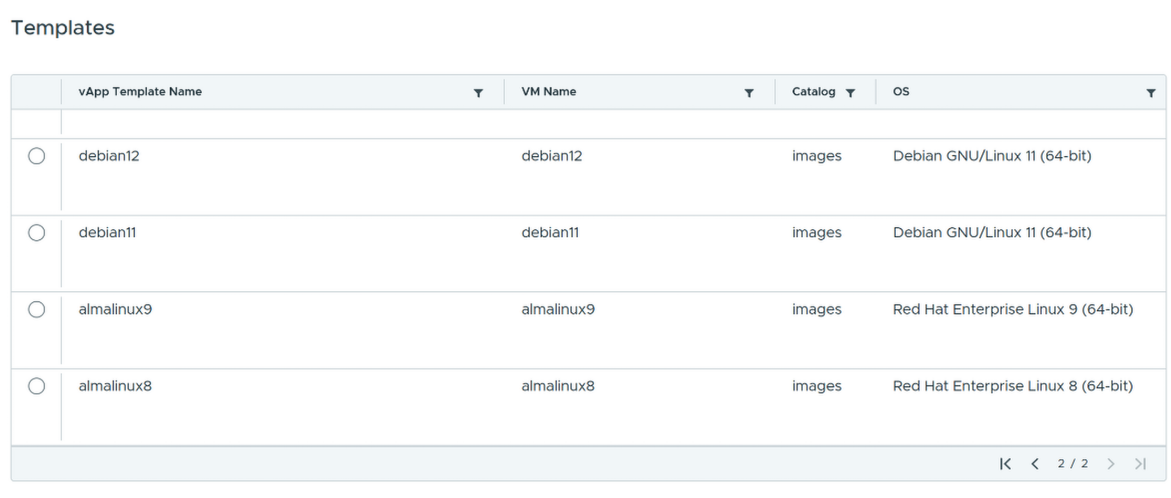Sort by OS column header

[x=901, y=92]
